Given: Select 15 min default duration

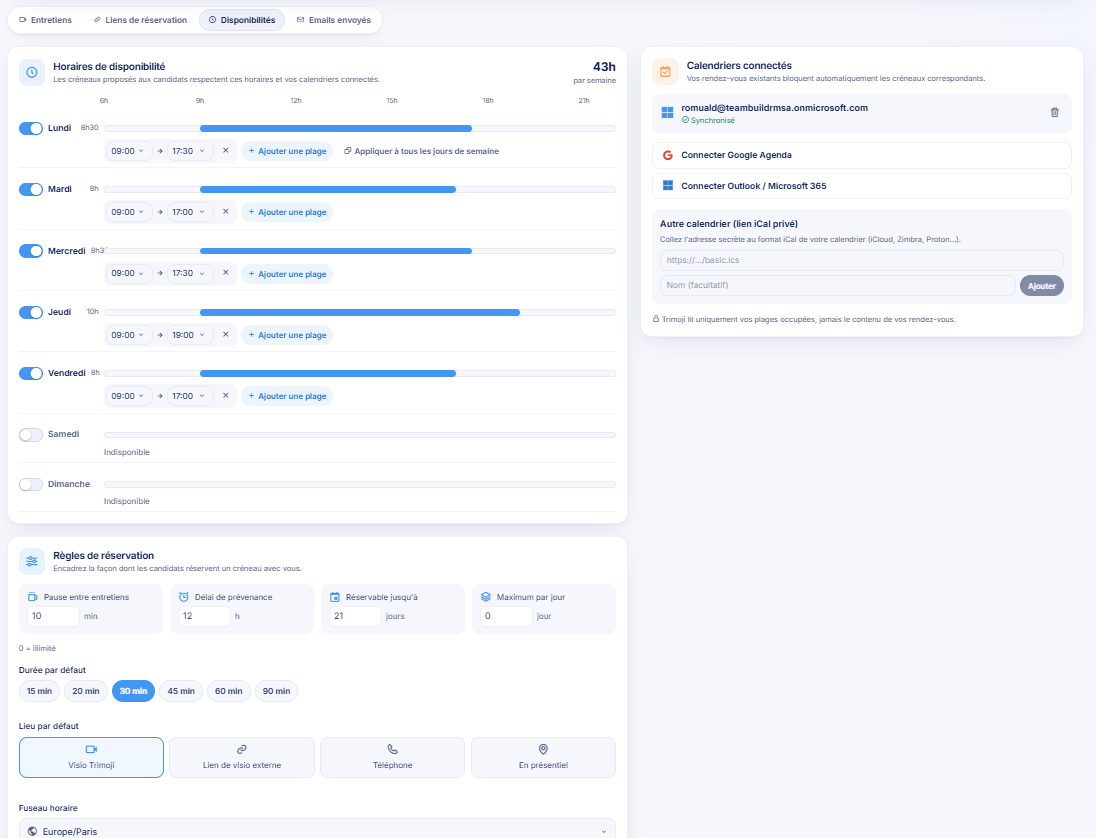Looking at the screenshot, I should (39, 691).
